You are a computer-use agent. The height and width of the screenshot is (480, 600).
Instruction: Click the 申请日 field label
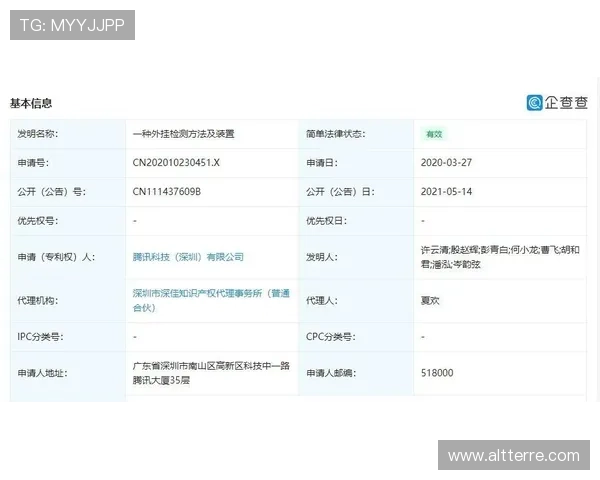pos(321,162)
